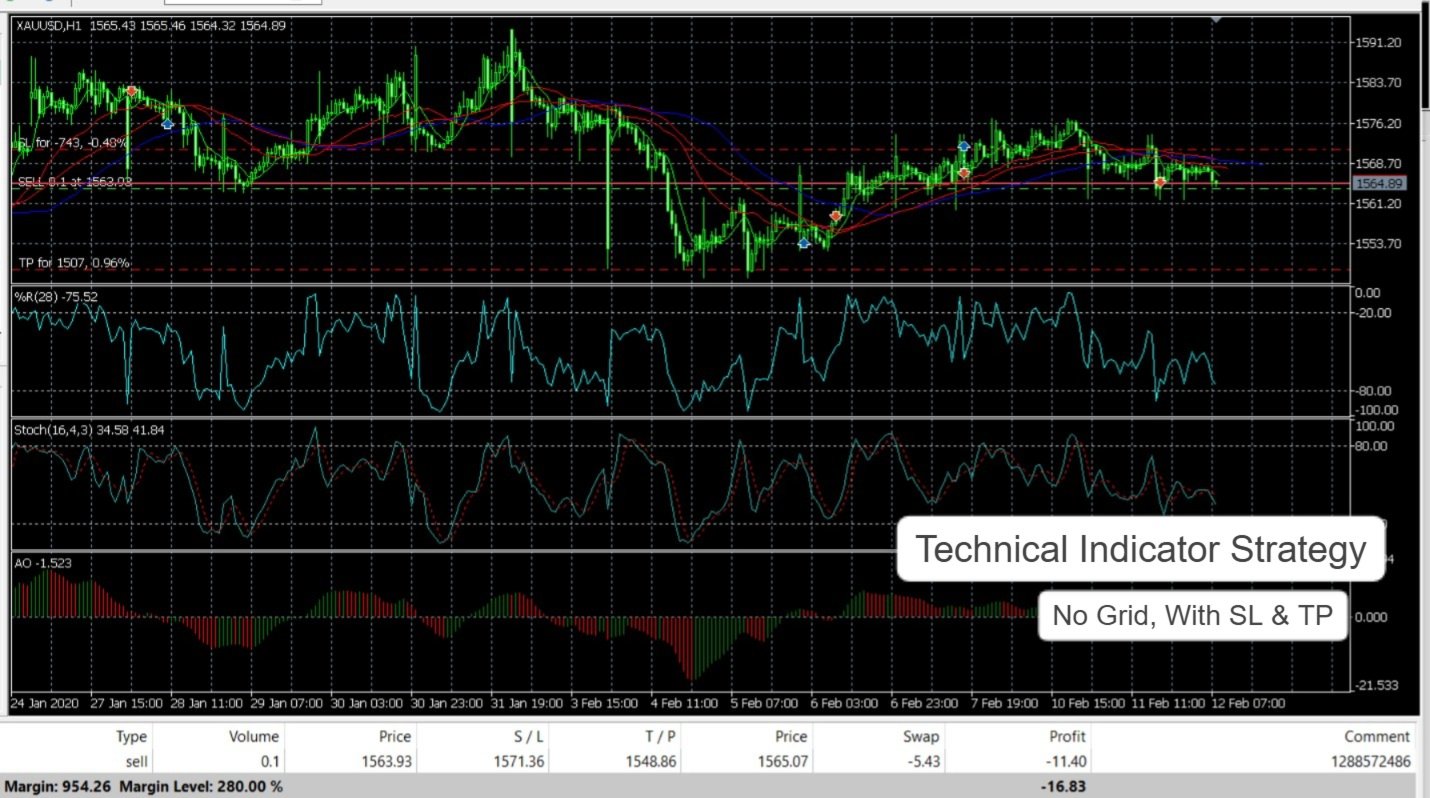This screenshot has width=1430, height=798.
Task: Click the chart shift triangle at chart top
Action: 1216,19
